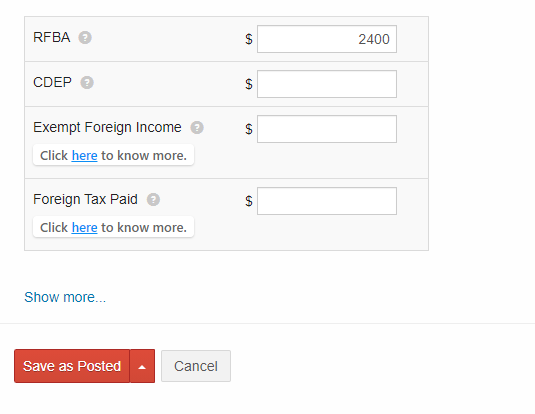Cancel the form
The image size is (535, 414).
(196, 366)
